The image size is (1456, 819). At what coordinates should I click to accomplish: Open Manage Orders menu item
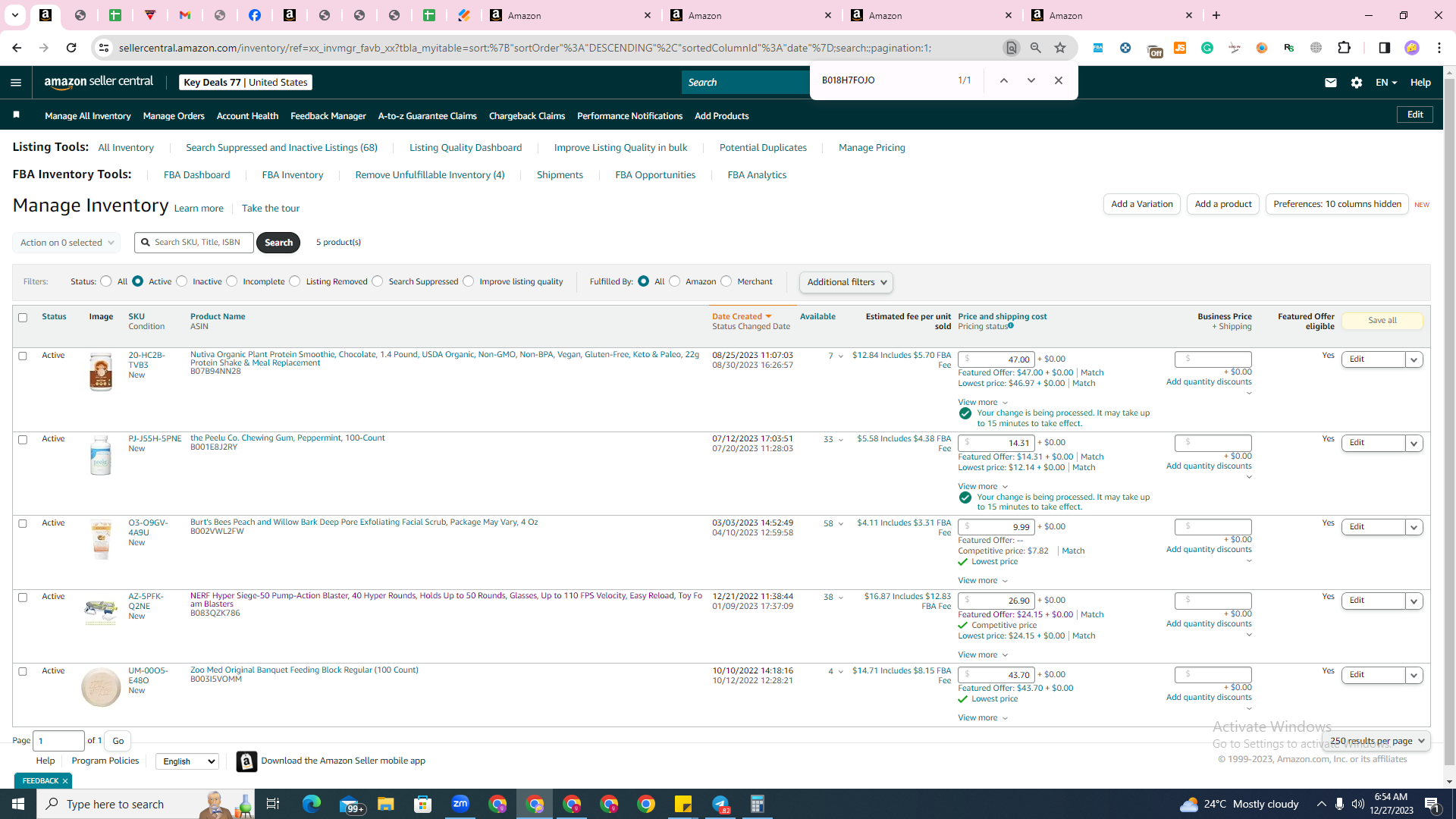click(x=174, y=116)
